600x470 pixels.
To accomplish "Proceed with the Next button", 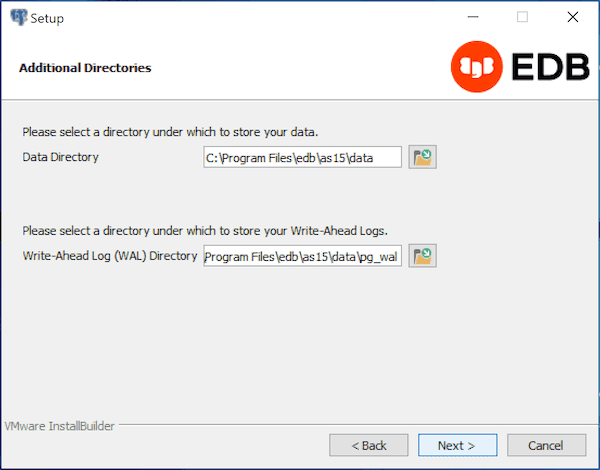I will (456, 445).
